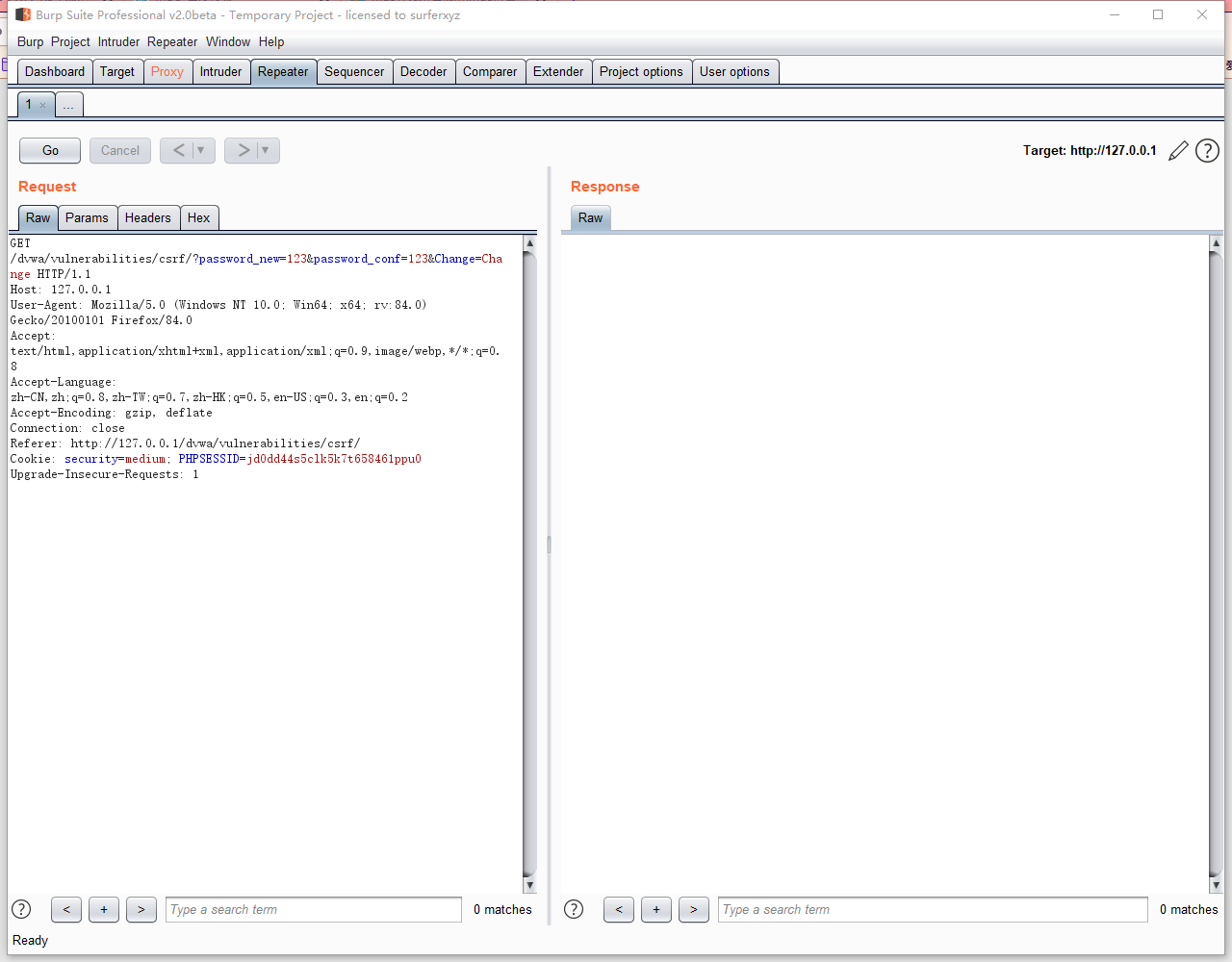Open the Burp menu
1232x962 pixels.
tap(30, 41)
